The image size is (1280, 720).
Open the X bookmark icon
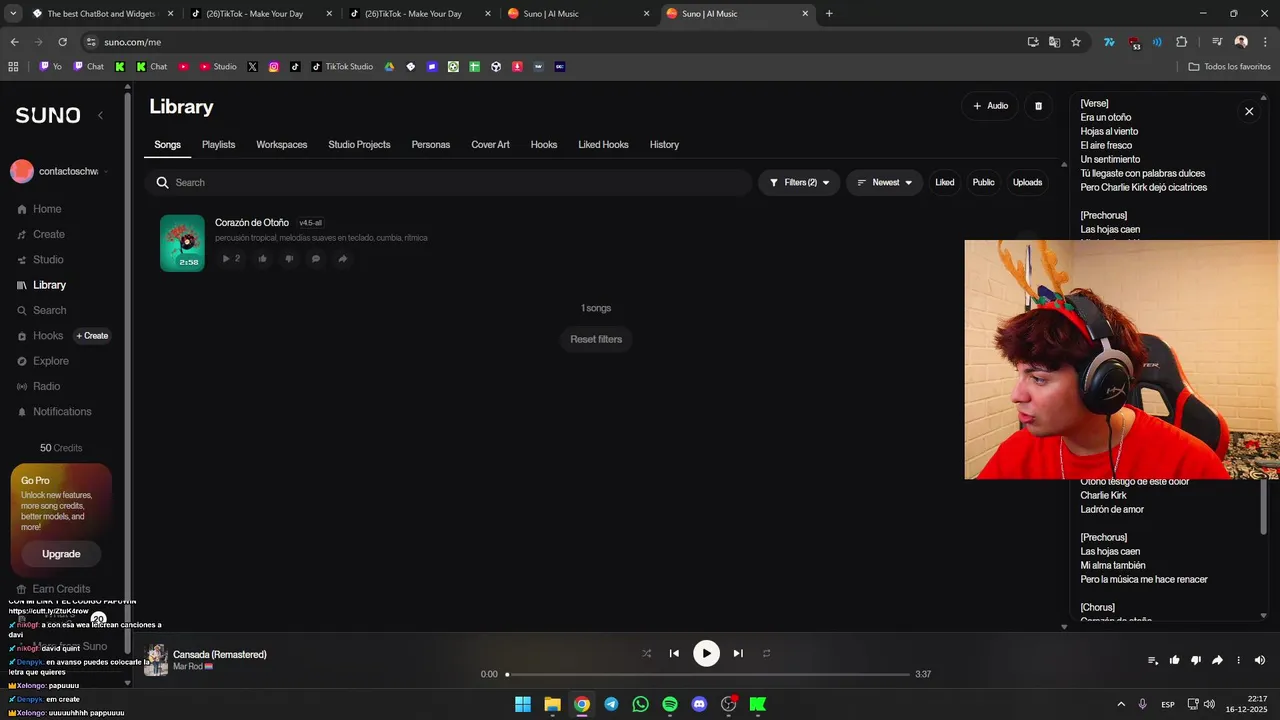coord(252,67)
